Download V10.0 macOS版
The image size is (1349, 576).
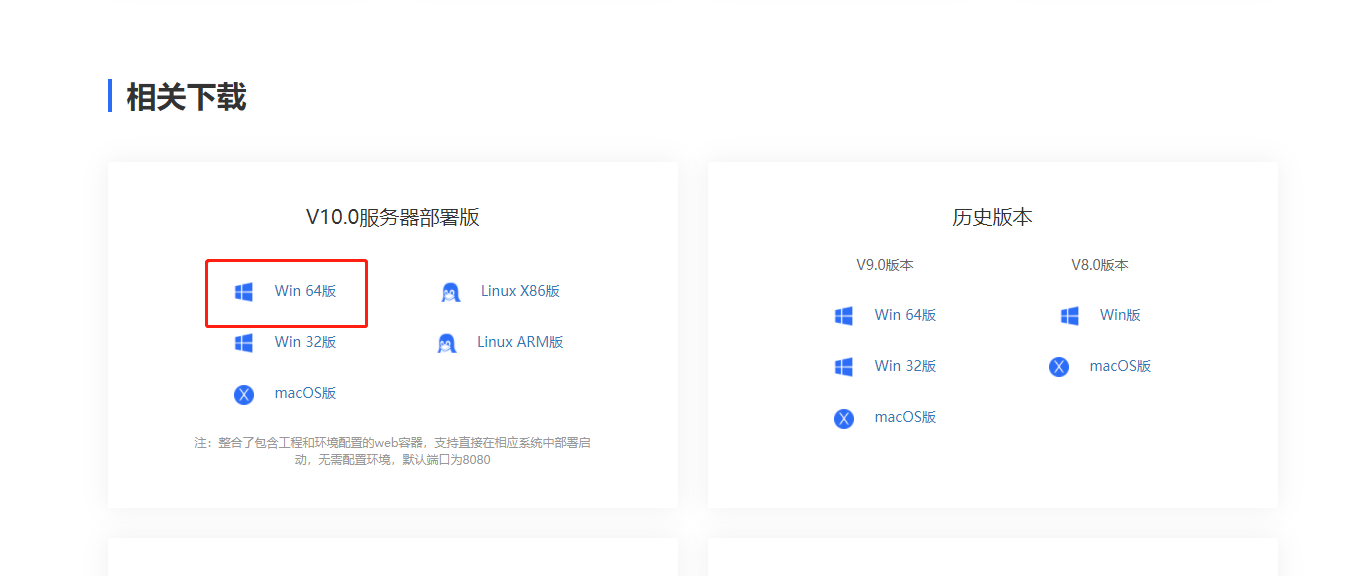tap(305, 393)
